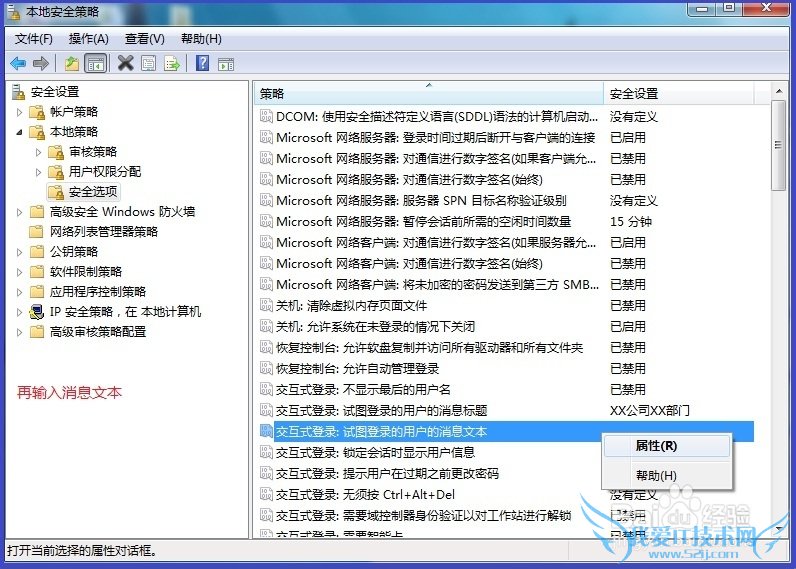Click the scrollbar down arrow
This screenshot has height=569, width=796.
[778, 528]
